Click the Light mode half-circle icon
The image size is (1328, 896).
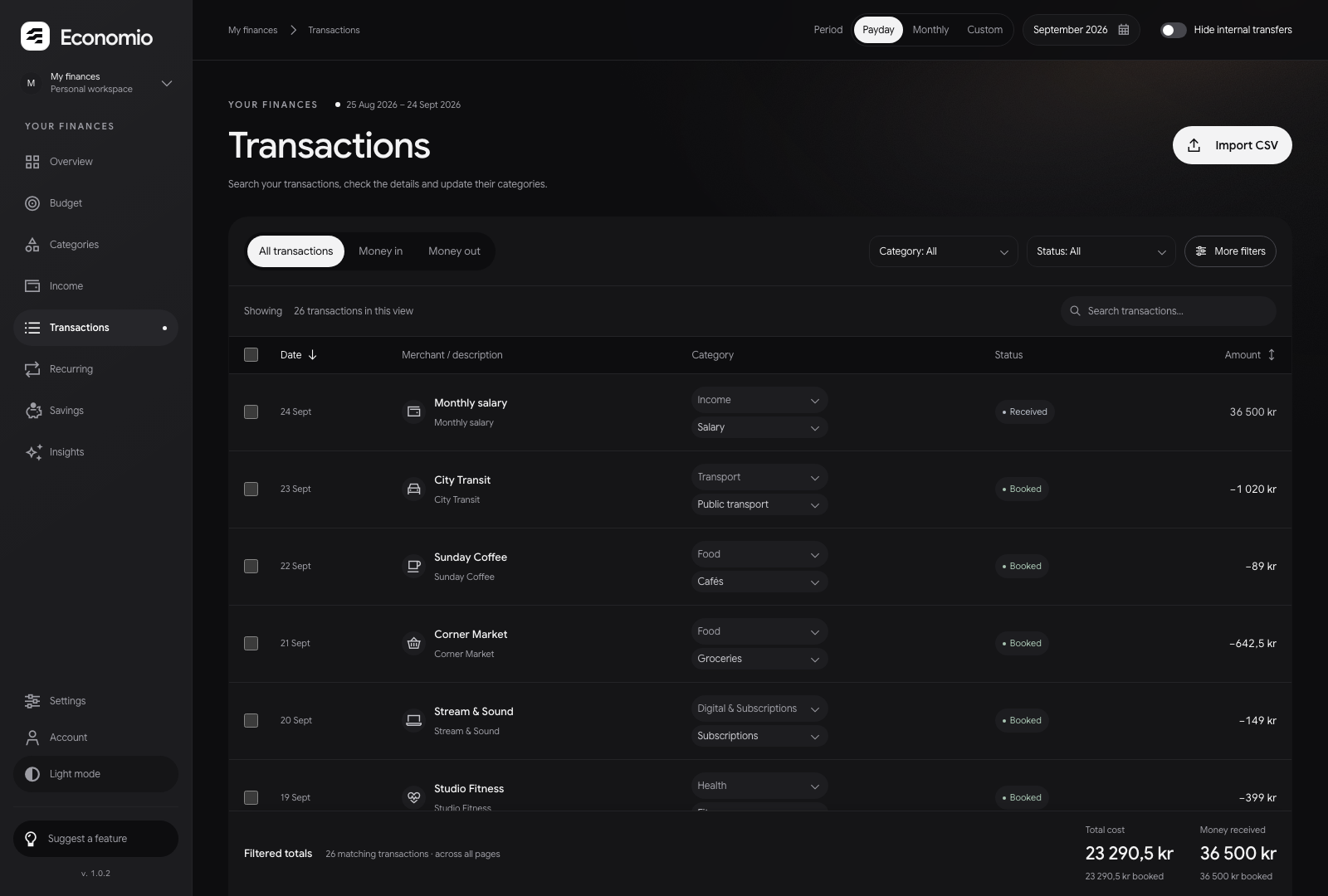click(x=32, y=774)
